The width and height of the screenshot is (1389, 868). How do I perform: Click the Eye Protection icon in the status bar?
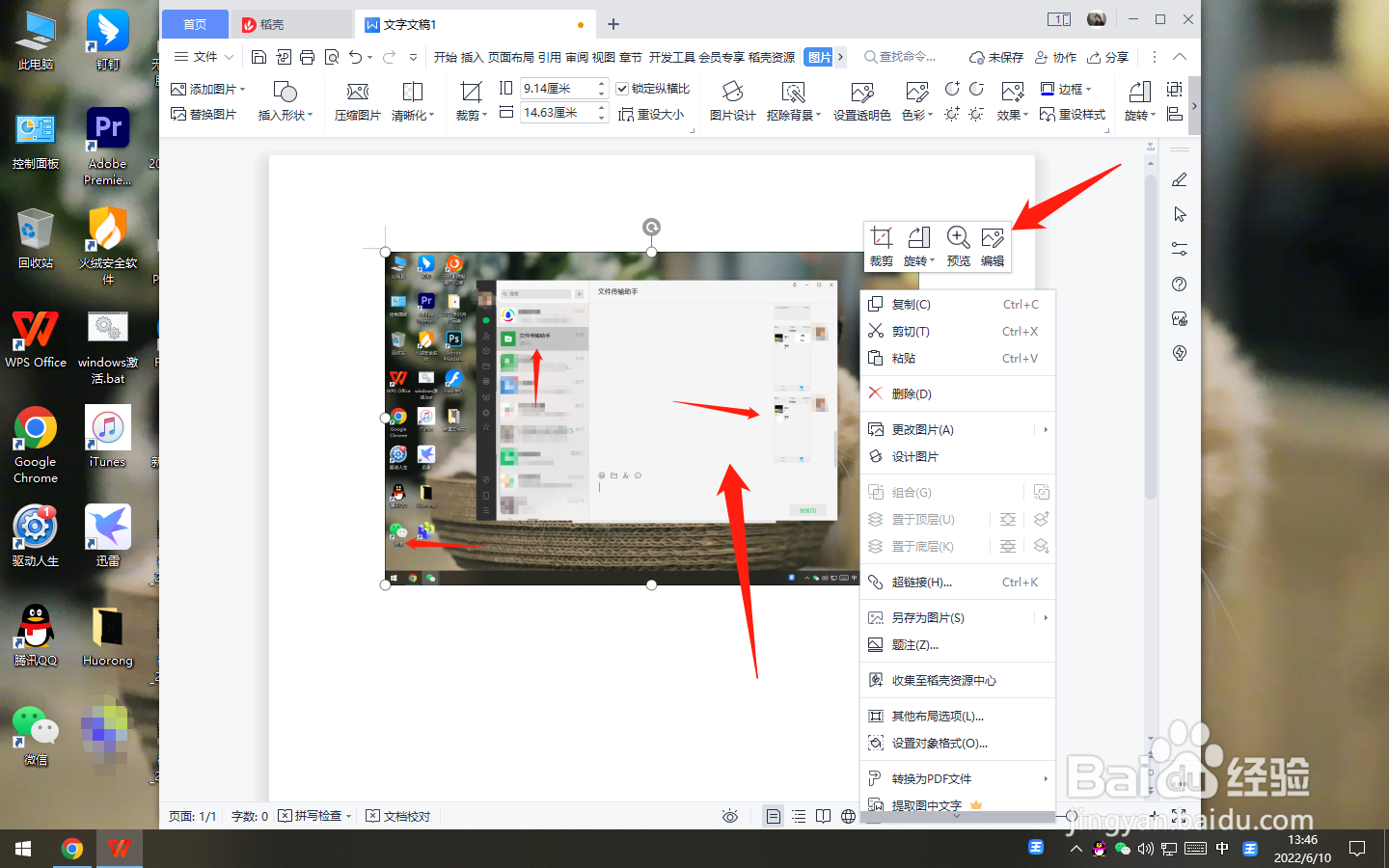(730, 816)
